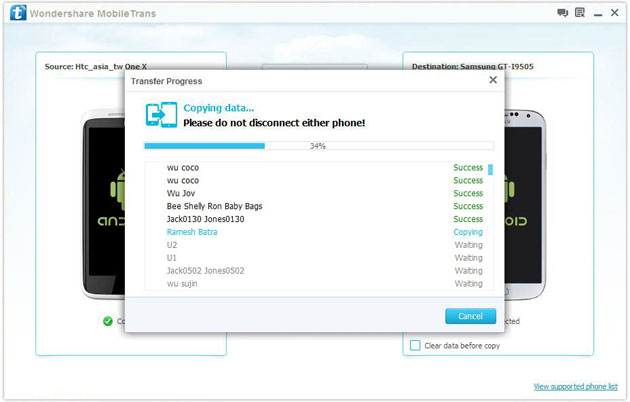The image size is (630, 402).
Task: Close the Transfer Progress dialog
Action: [x=493, y=80]
